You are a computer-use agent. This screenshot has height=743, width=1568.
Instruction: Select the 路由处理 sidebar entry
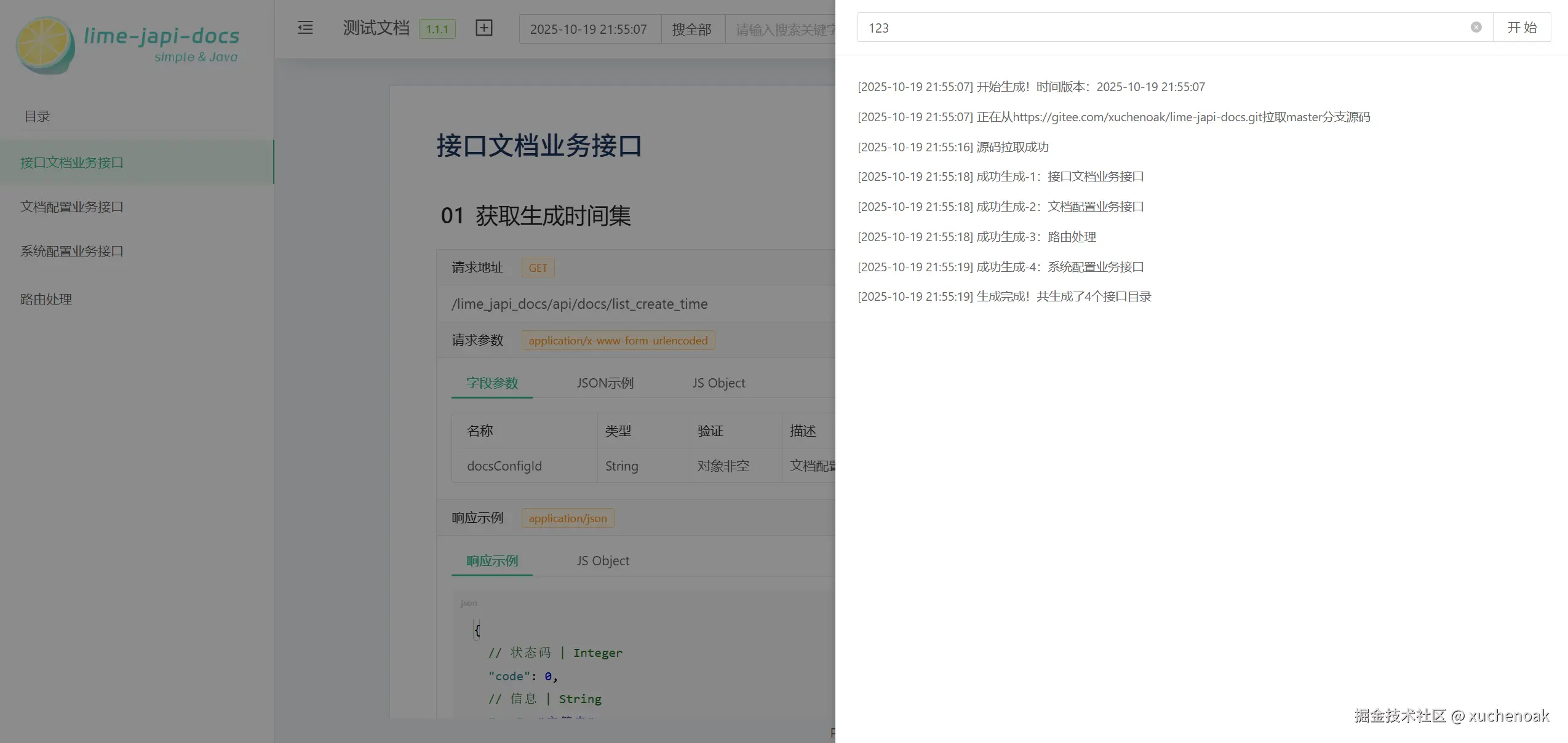click(46, 300)
